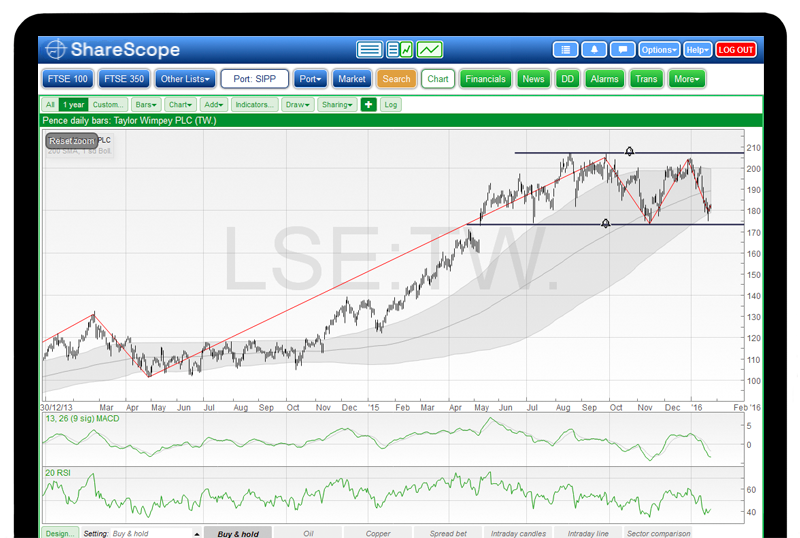
Task: Click the ShareScope crosshair logo
Action: point(56,50)
